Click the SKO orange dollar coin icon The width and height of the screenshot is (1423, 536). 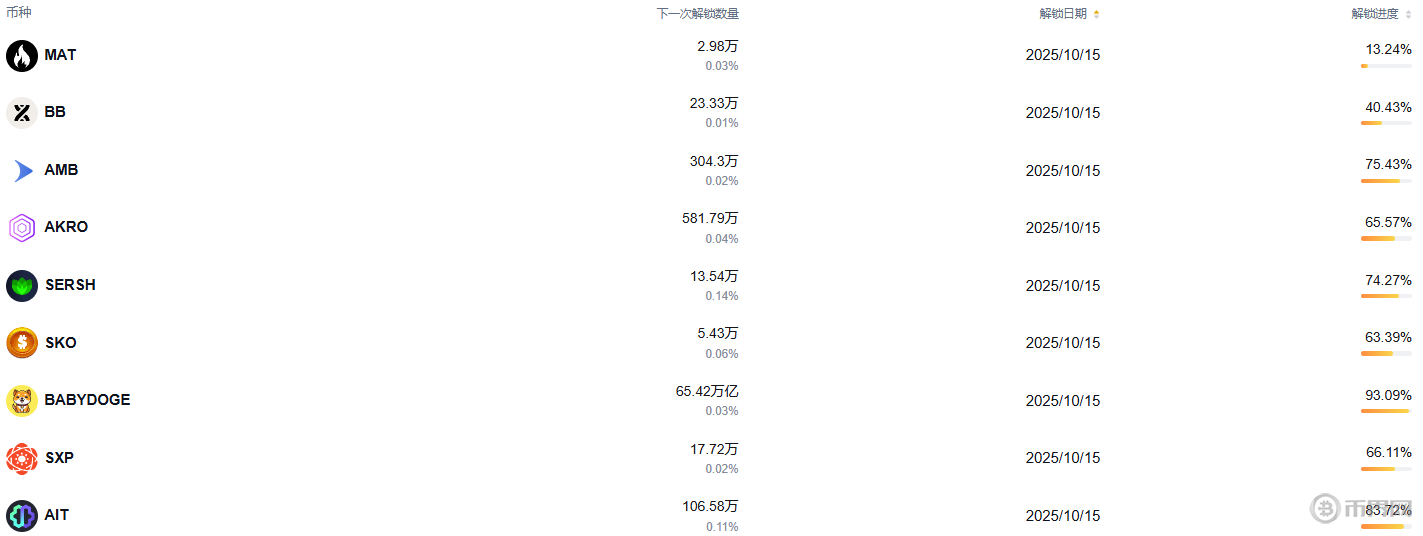click(22, 343)
